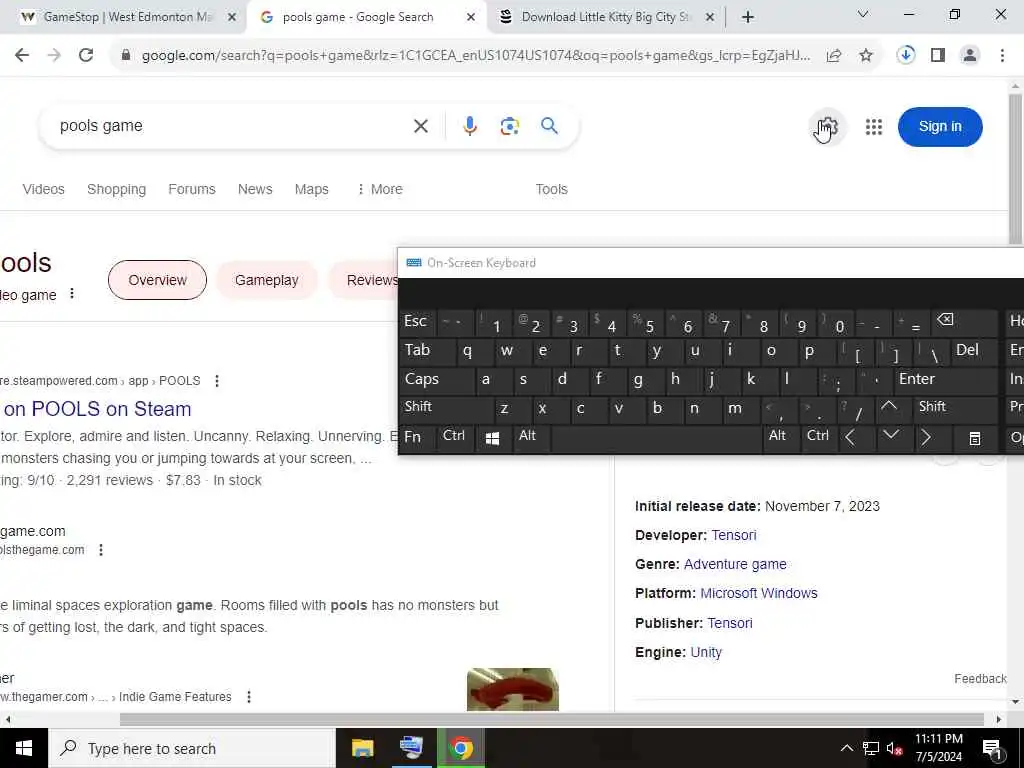Open the Tensori publisher link
The image size is (1024, 768).
point(729,623)
